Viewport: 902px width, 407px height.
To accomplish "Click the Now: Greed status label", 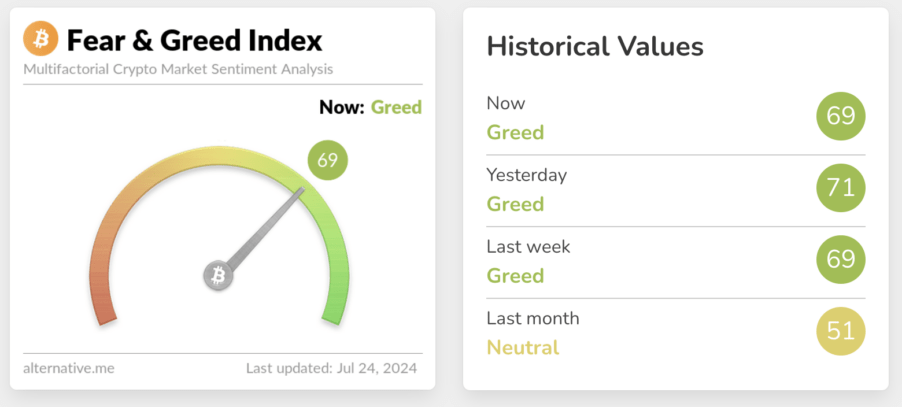I will coord(370,107).
